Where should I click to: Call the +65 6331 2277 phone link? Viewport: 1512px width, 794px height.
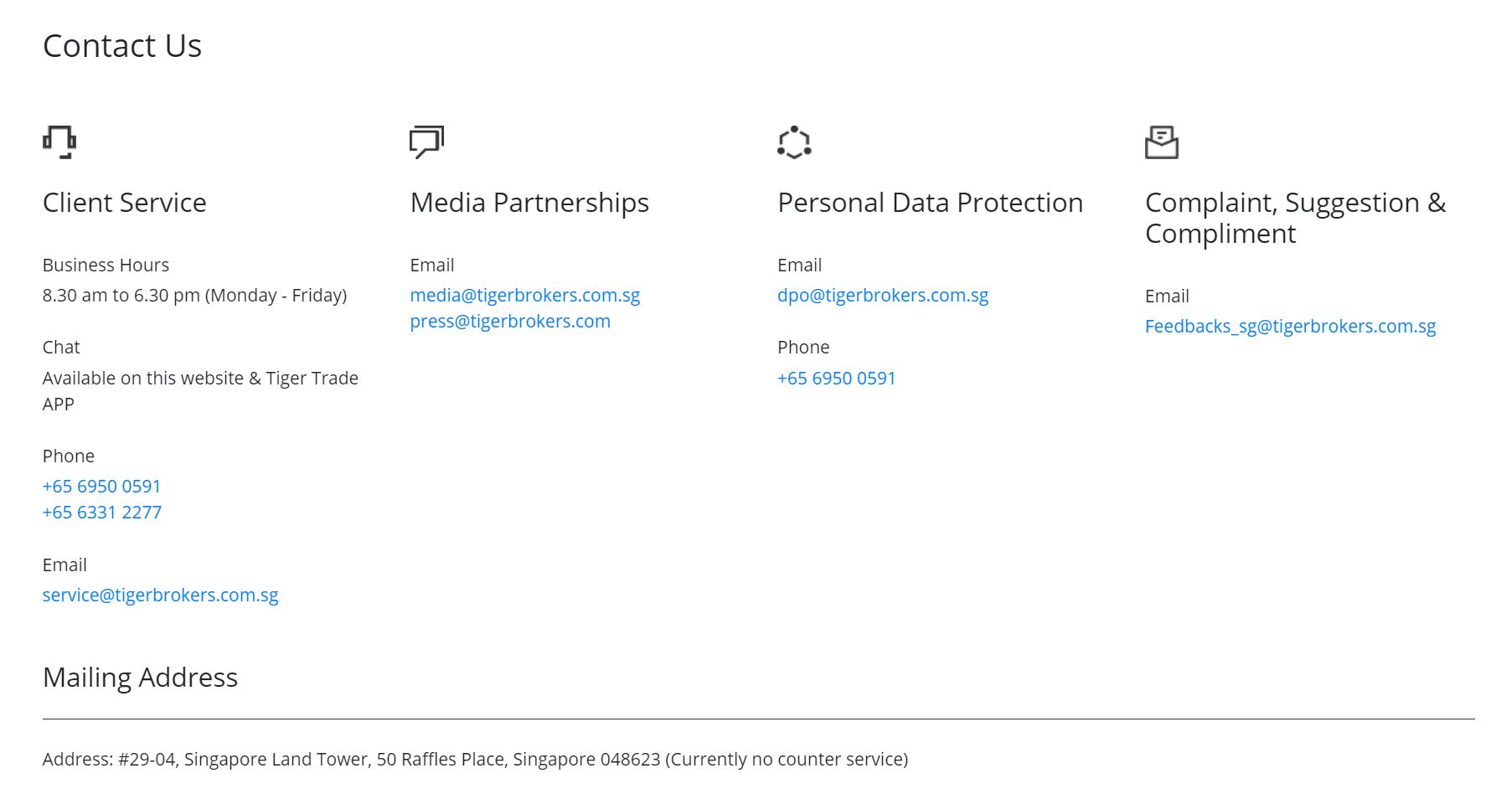[102, 513]
